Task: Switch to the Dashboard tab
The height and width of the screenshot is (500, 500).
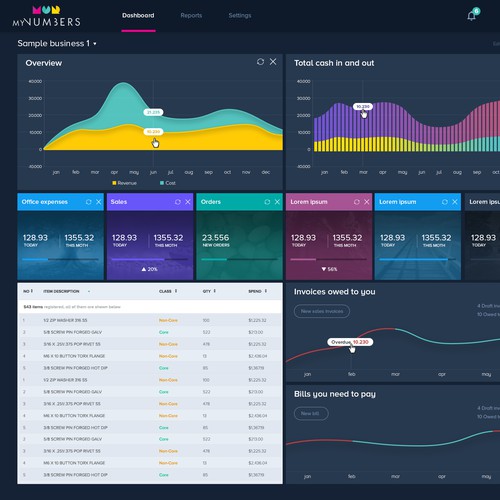Action: pyautogui.click(x=138, y=16)
